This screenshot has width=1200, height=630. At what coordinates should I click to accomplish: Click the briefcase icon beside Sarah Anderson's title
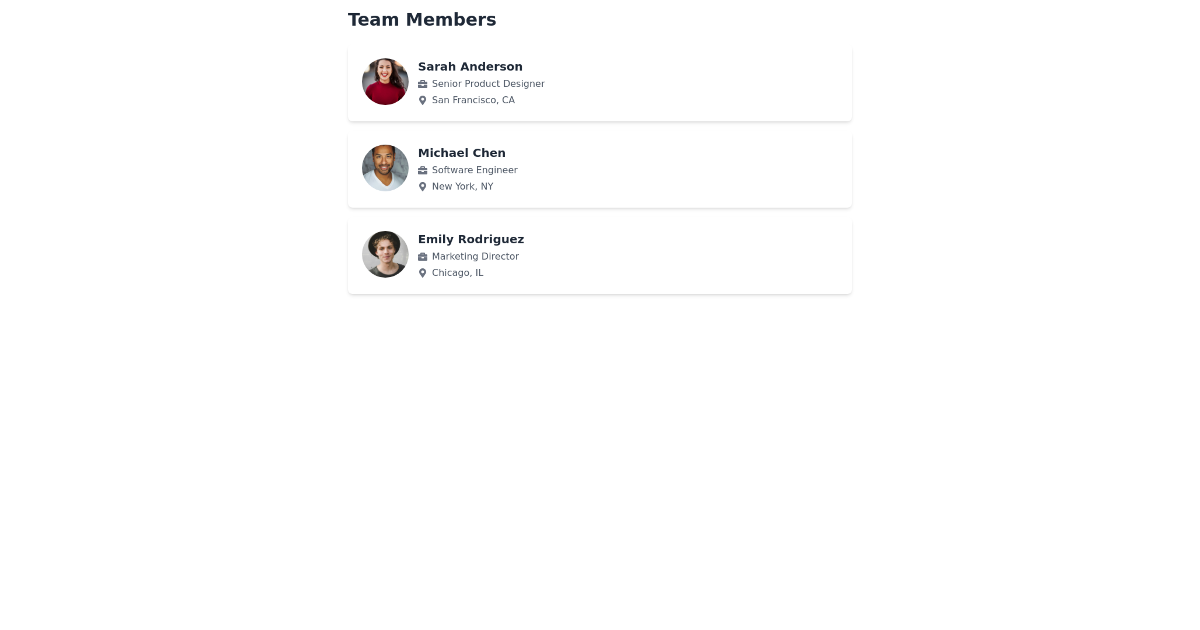423,84
